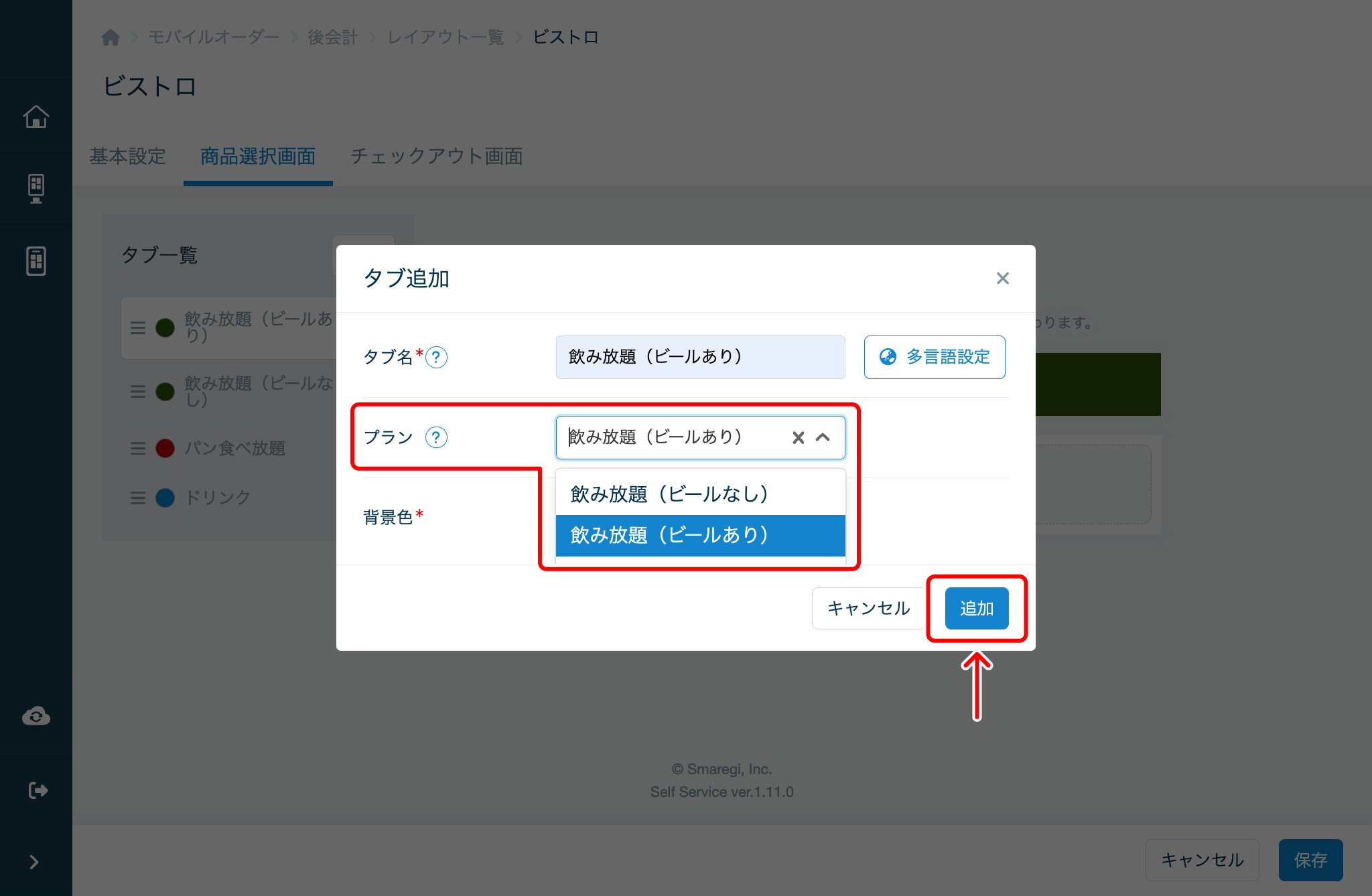This screenshot has width=1372, height=896.
Task: Open the mobile order sidebar icon
Action: click(36, 260)
